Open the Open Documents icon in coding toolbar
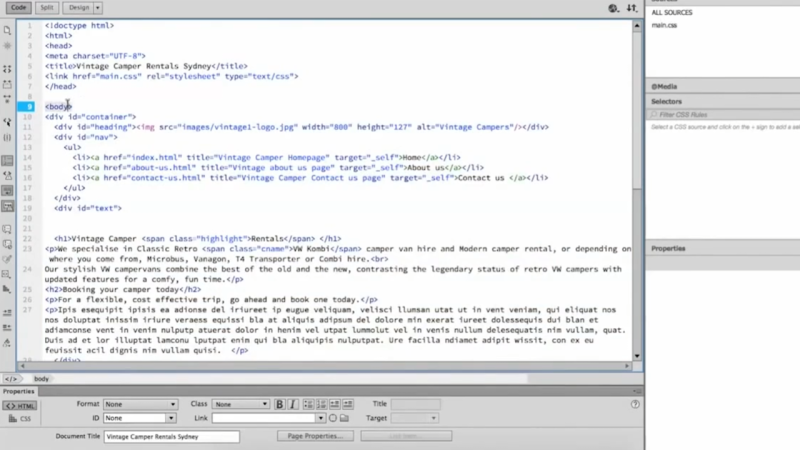Screen dimensions: 800x450 7,31
